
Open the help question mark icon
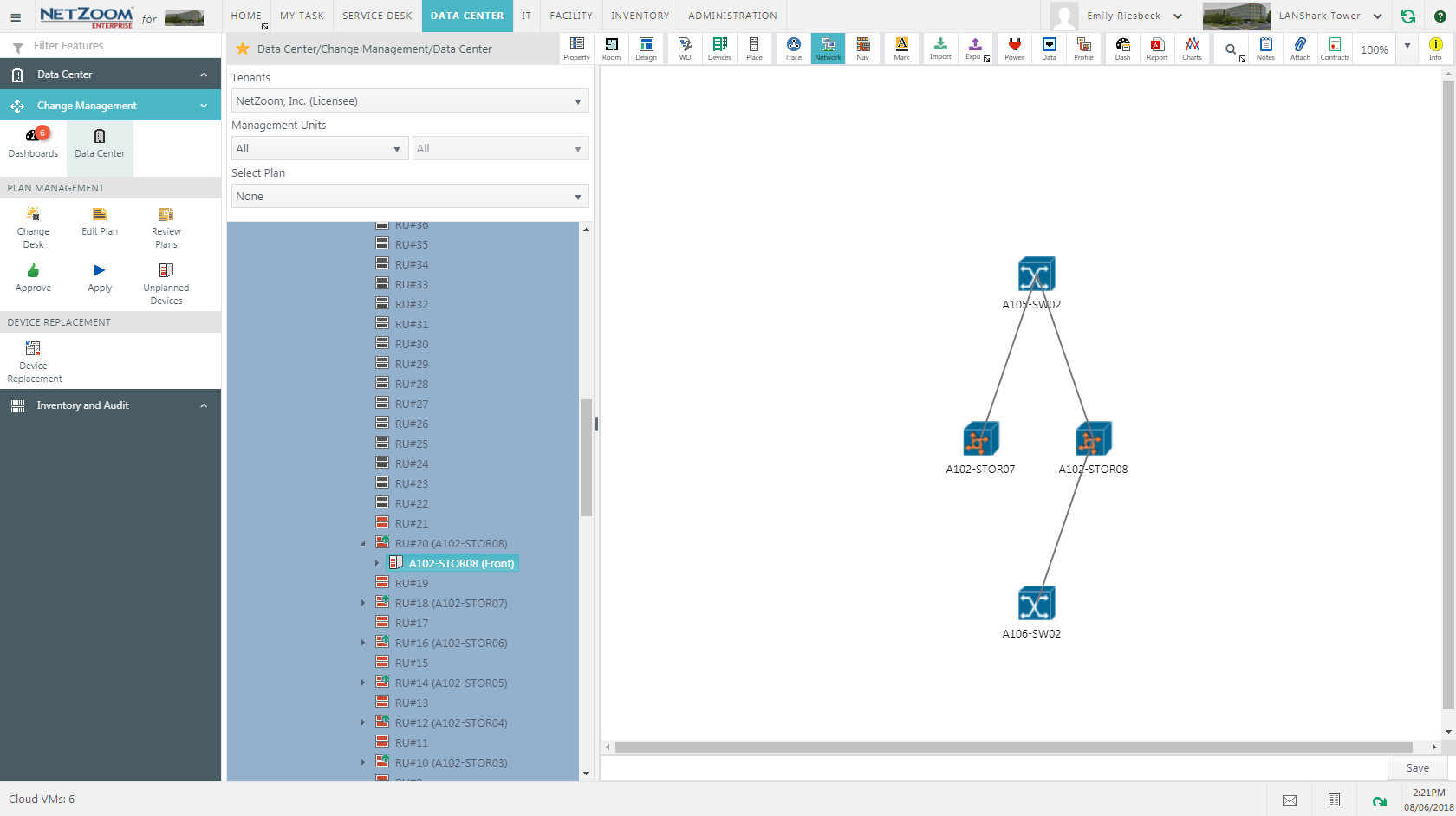1440,16
